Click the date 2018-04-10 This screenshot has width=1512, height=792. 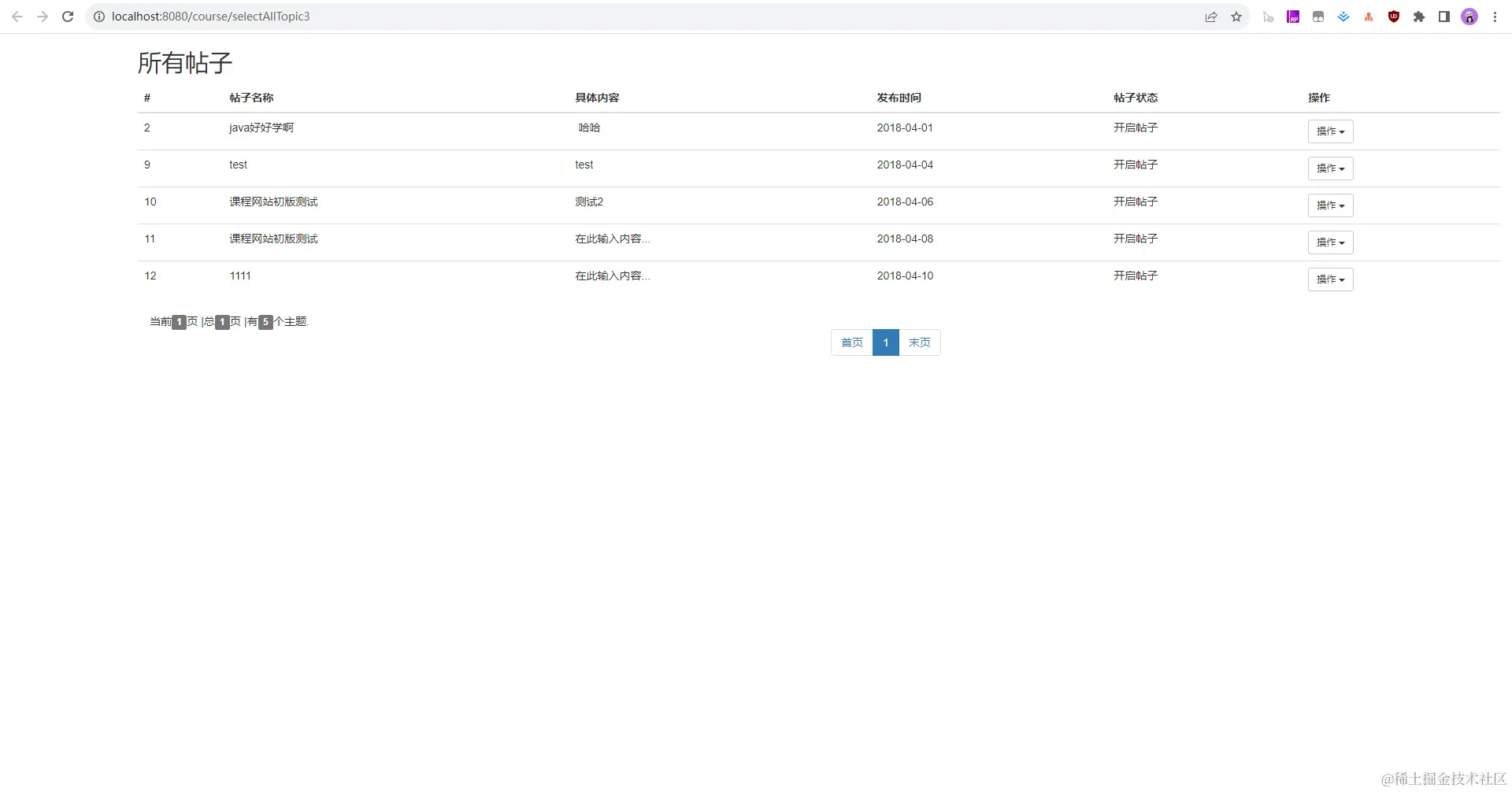click(905, 276)
